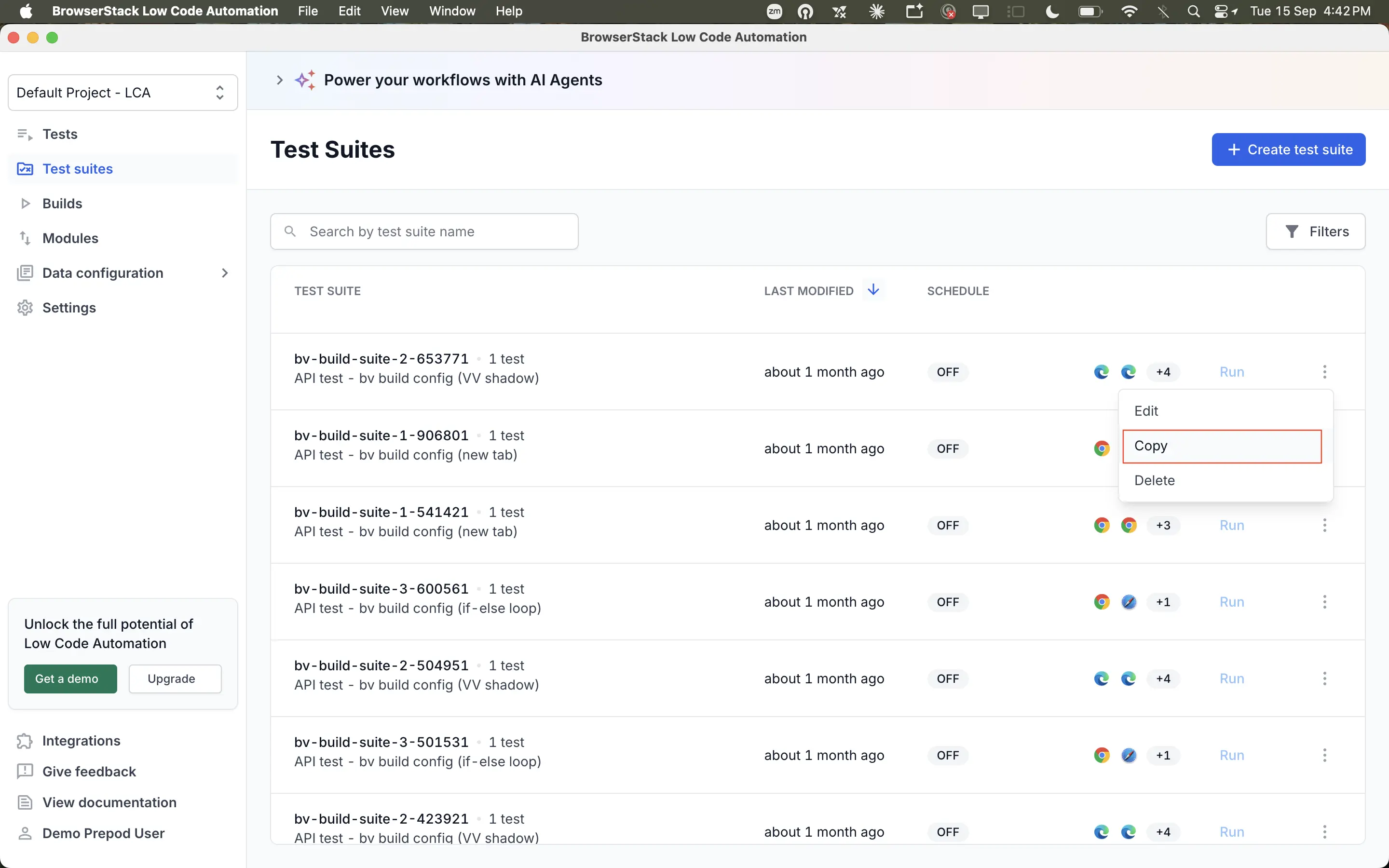Image resolution: width=1389 pixels, height=868 pixels.
Task: Go to Modules in sidebar
Action: pyautogui.click(x=70, y=238)
